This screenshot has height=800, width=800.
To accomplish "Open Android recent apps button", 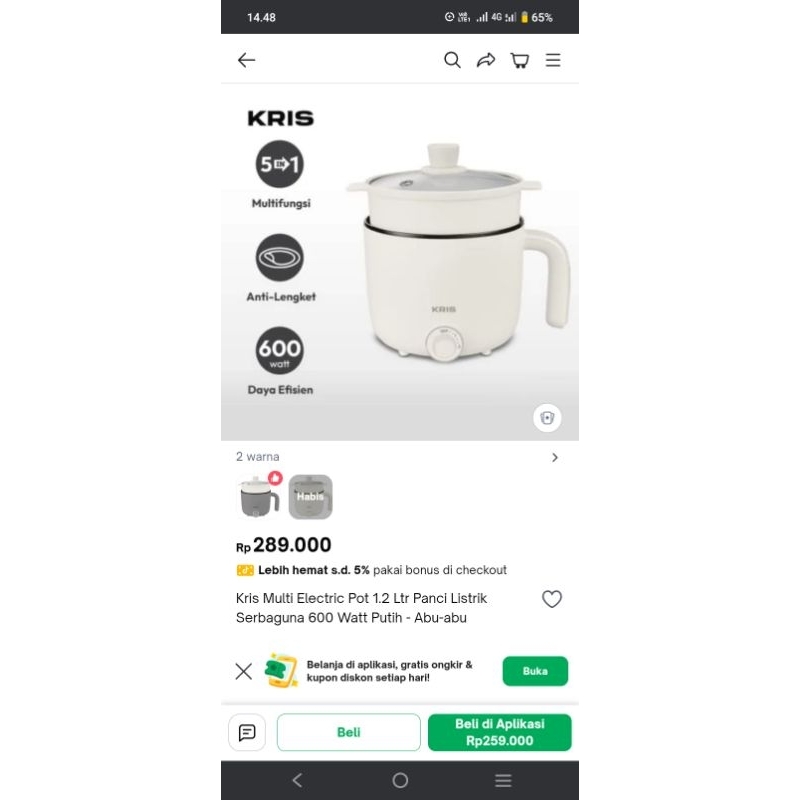I will (x=503, y=780).
